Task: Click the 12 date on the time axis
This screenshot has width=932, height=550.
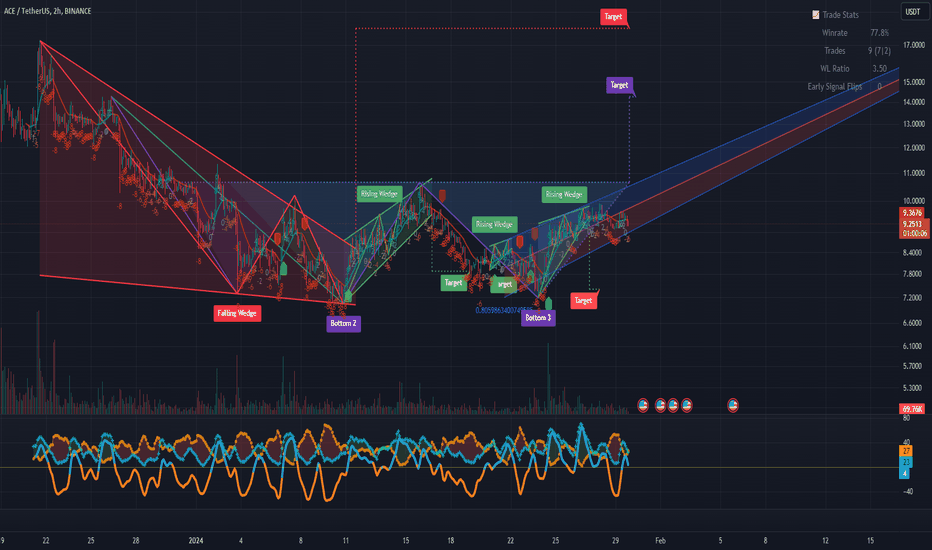Action: tap(825, 540)
